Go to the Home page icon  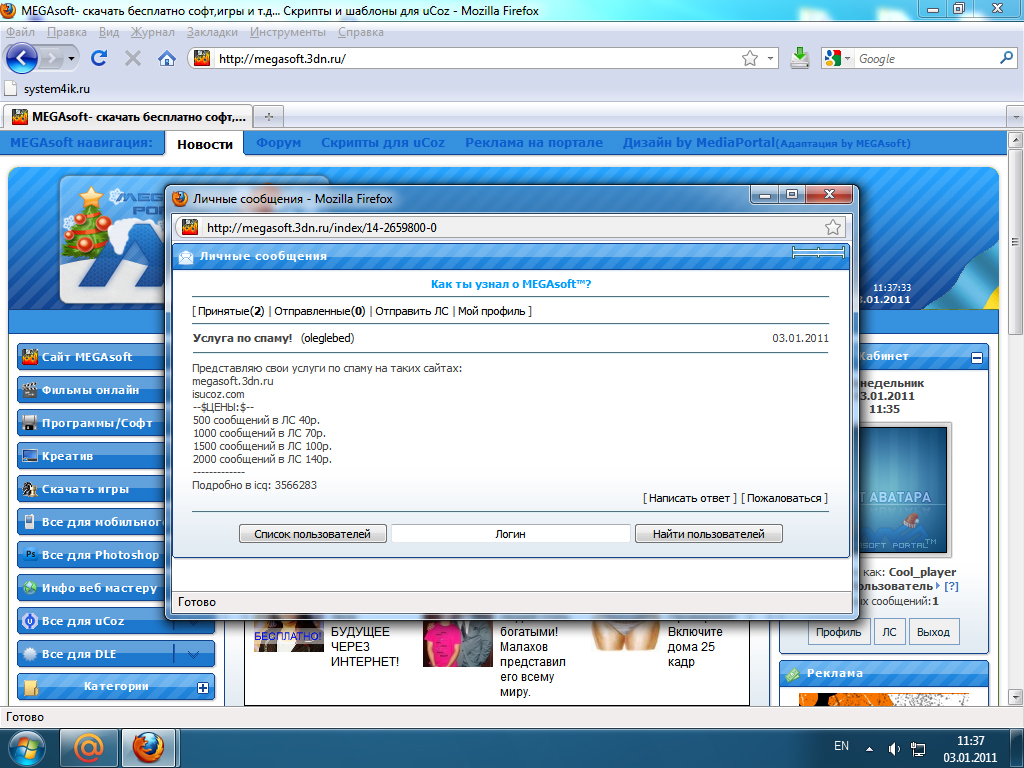[167, 59]
